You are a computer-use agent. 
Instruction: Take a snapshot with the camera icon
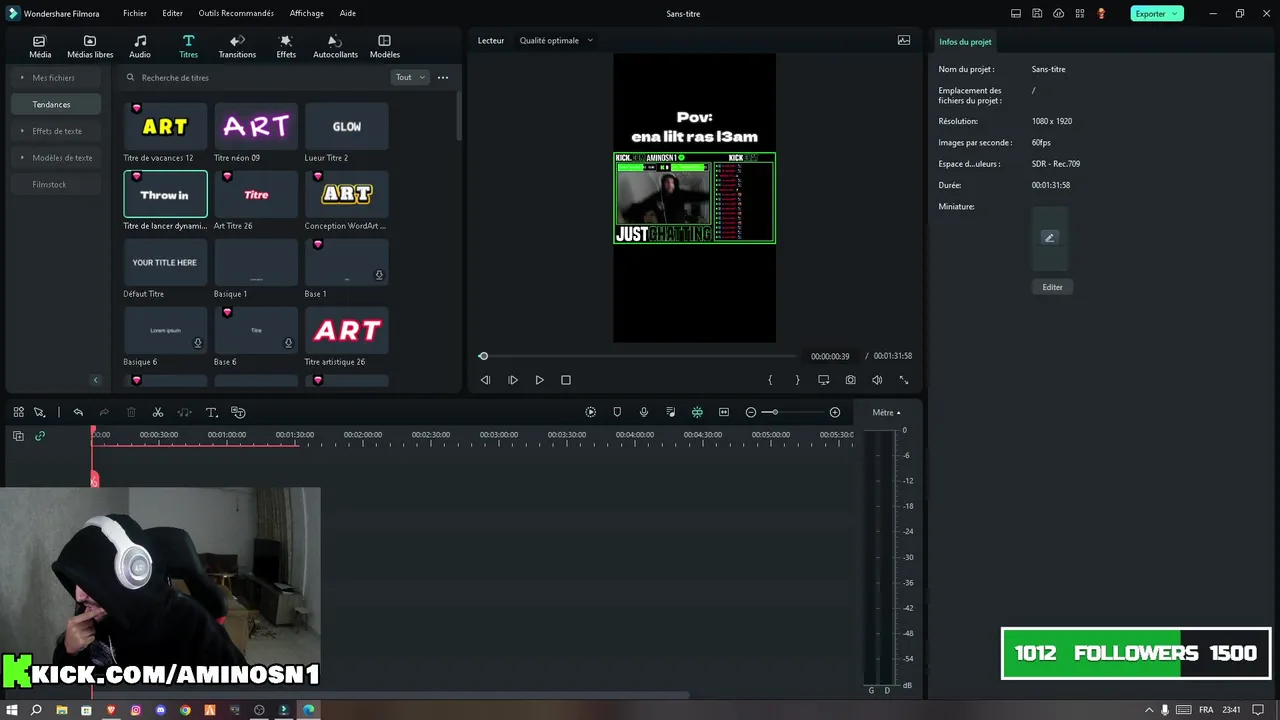click(x=850, y=380)
